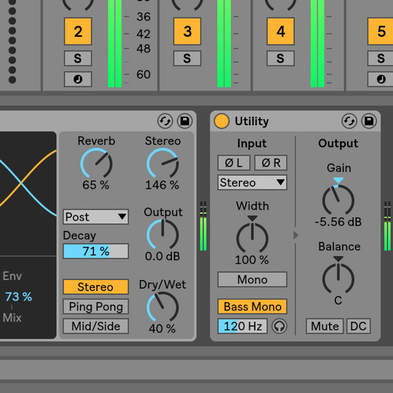Click the Reverb amount knob

coord(96,164)
